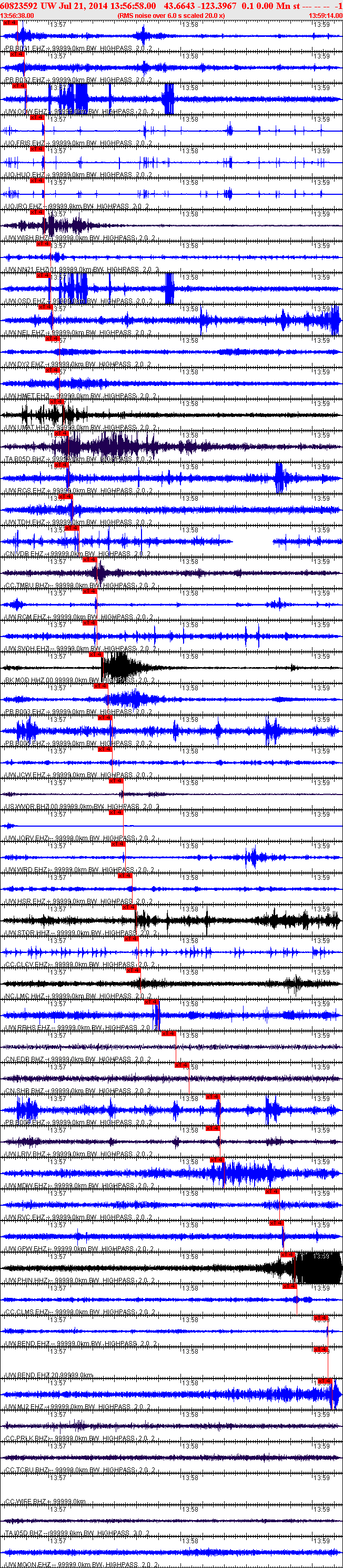Select the CN EDB BHZ station label
Image resolution: width=343 pixels, height=1568 pixels.
[x=78, y=1060]
